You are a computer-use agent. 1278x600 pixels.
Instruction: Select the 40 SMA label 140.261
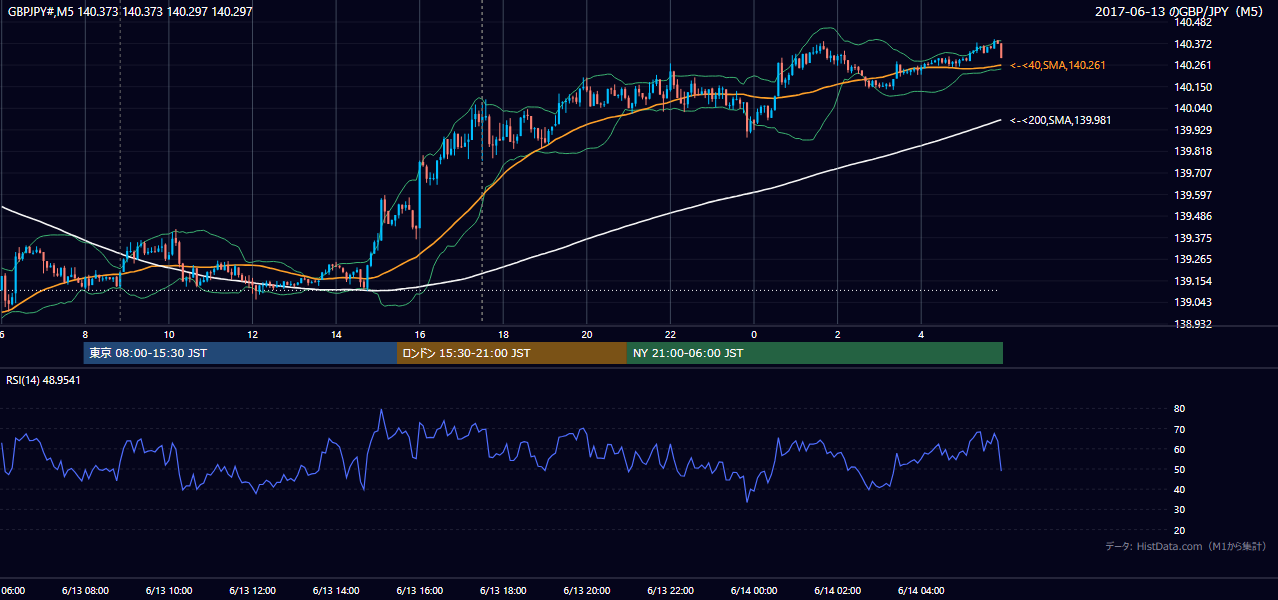1058,65
